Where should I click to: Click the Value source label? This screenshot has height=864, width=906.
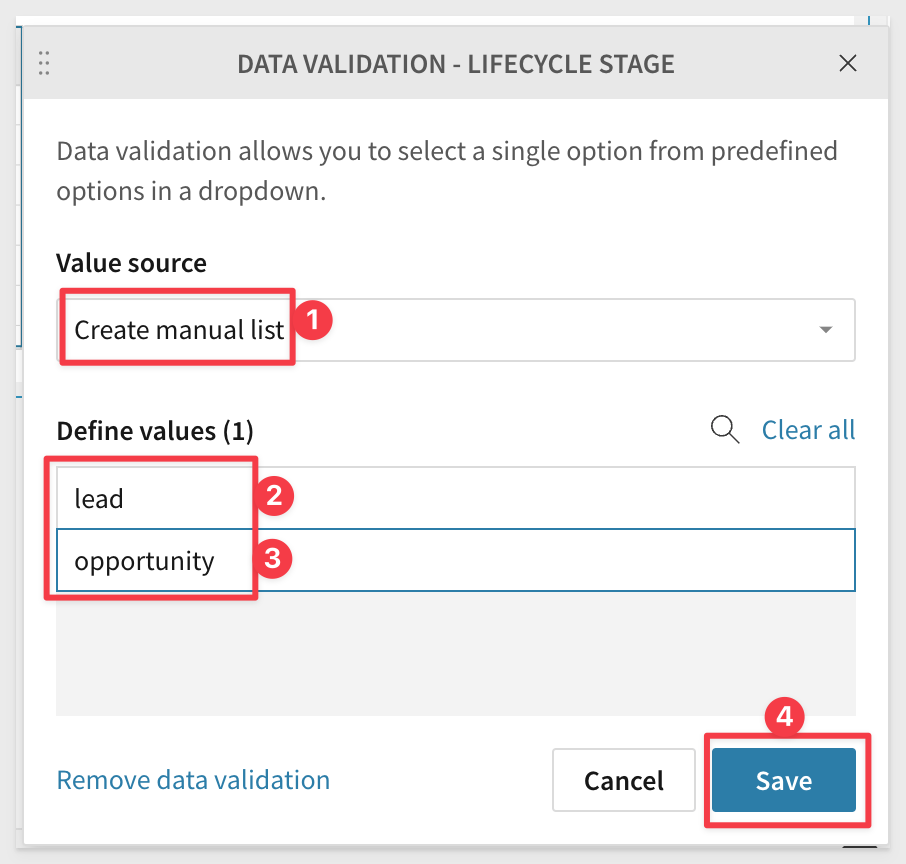coord(131,263)
